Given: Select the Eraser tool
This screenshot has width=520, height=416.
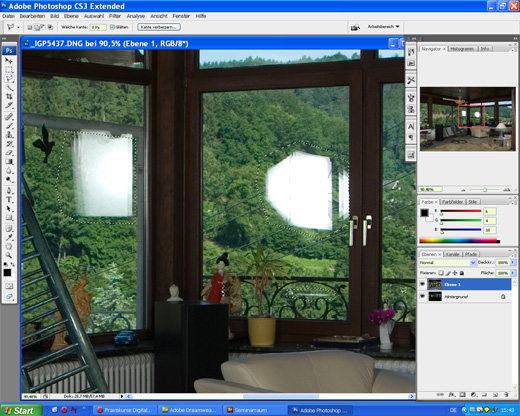Looking at the screenshot, I should point(9,153).
